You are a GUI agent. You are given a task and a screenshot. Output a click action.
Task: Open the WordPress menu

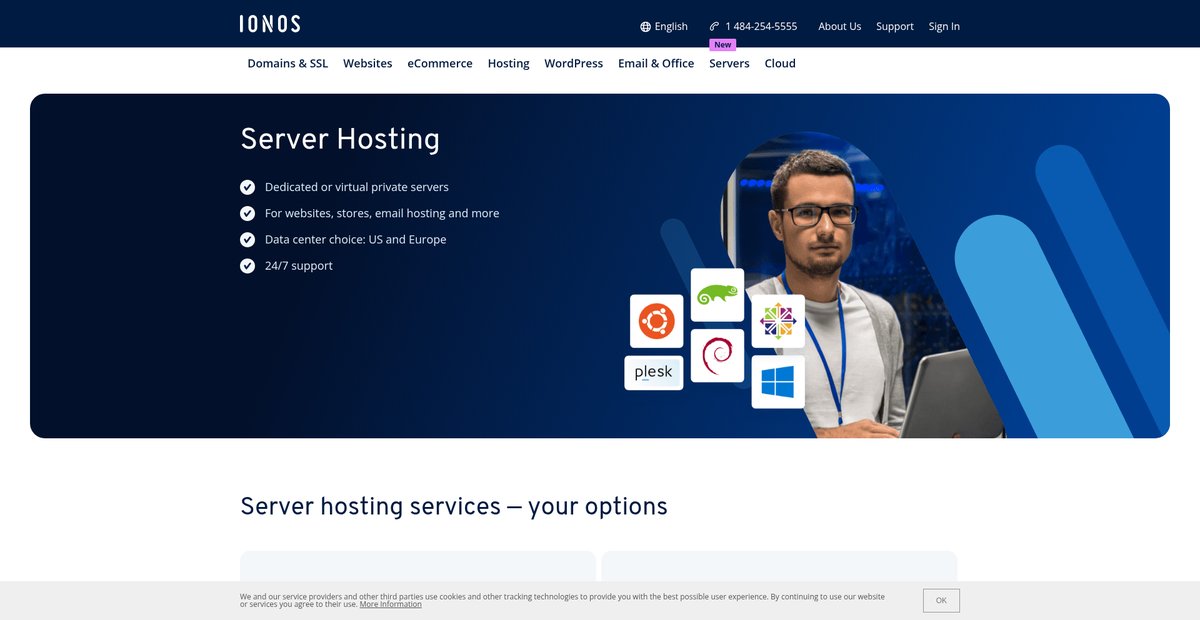(x=574, y=63)
